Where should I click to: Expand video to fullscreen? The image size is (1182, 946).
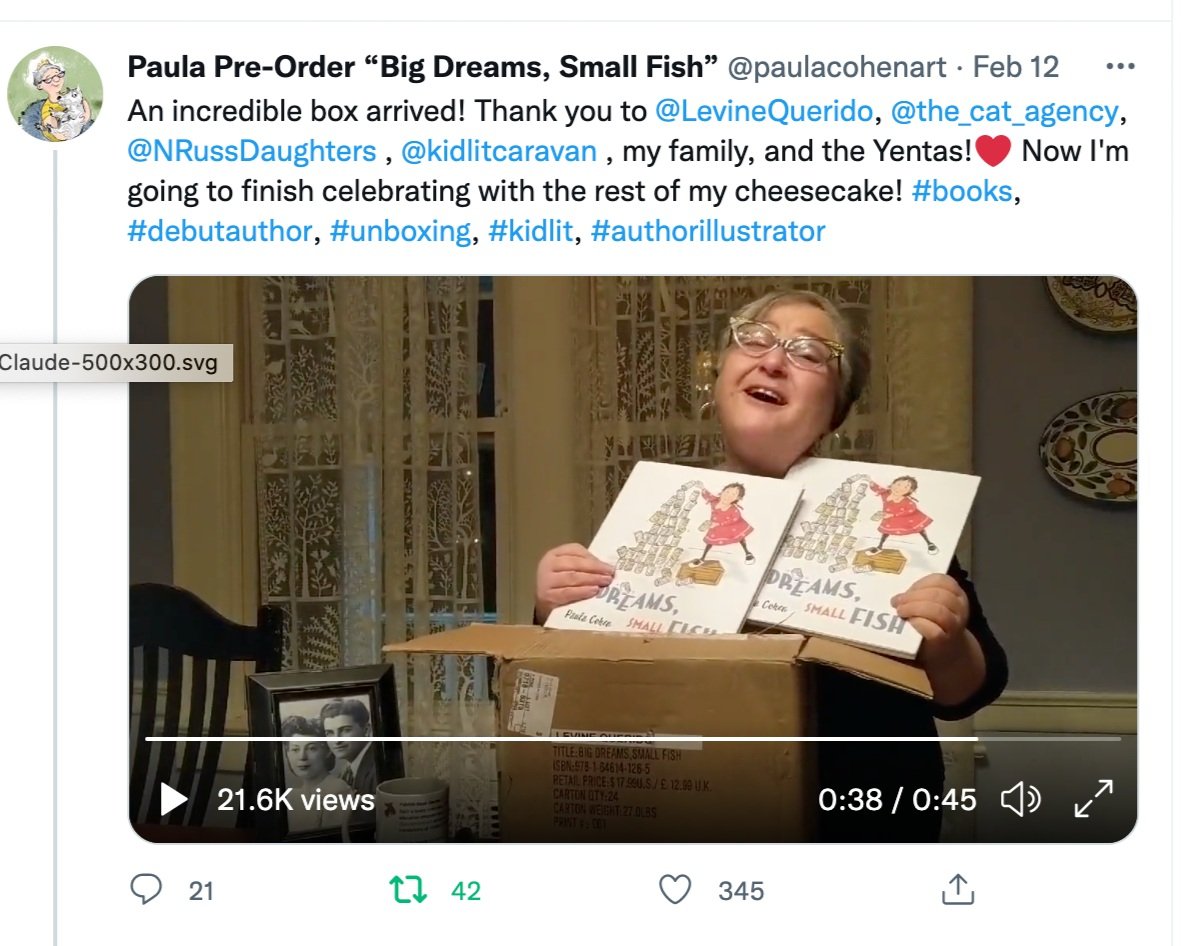[1093, 799]
